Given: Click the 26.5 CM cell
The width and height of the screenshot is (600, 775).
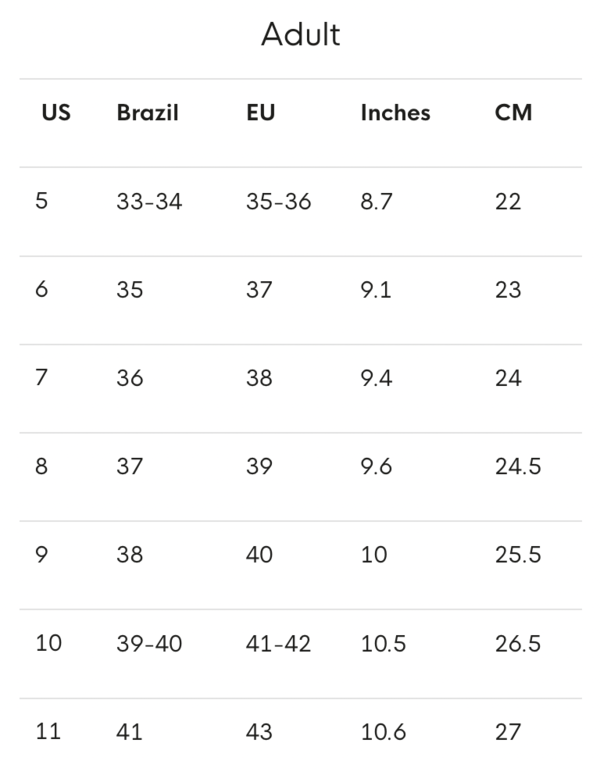Looking at the screenshot, I should coord(518,644).
